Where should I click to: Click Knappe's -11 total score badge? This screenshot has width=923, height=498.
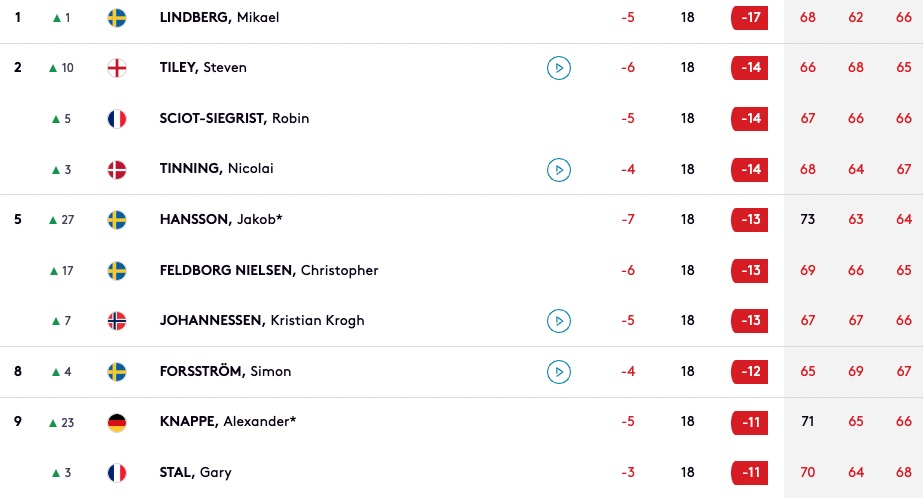point(749,422)
